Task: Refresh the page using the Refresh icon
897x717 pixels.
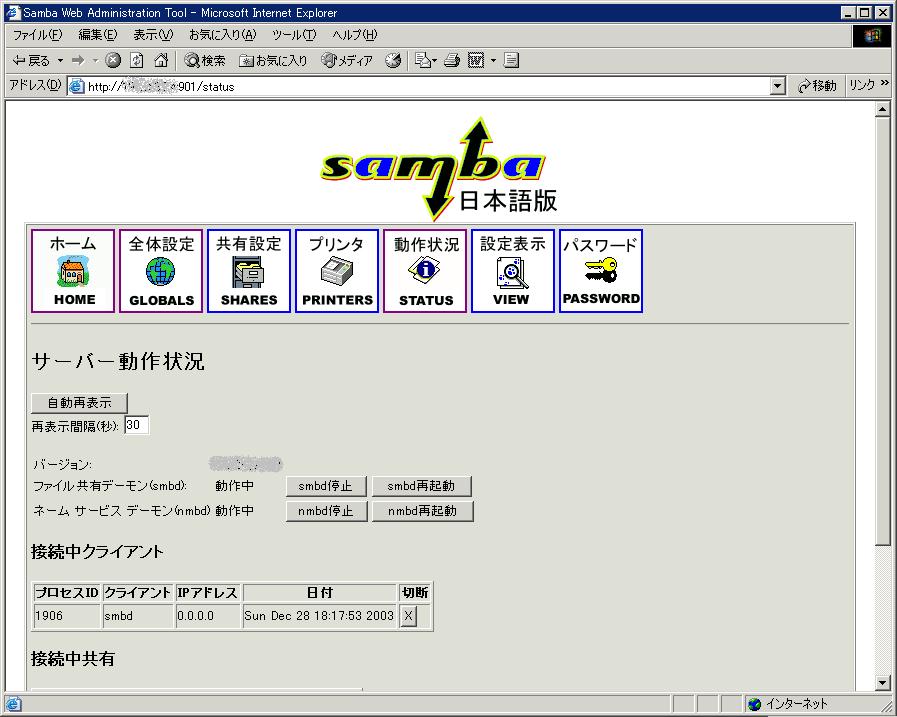Action: click(x=137, y=60)
